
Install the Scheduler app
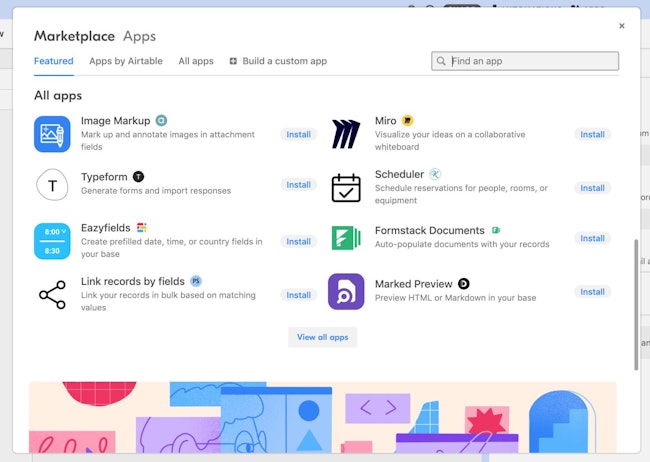tap(592, 188)
